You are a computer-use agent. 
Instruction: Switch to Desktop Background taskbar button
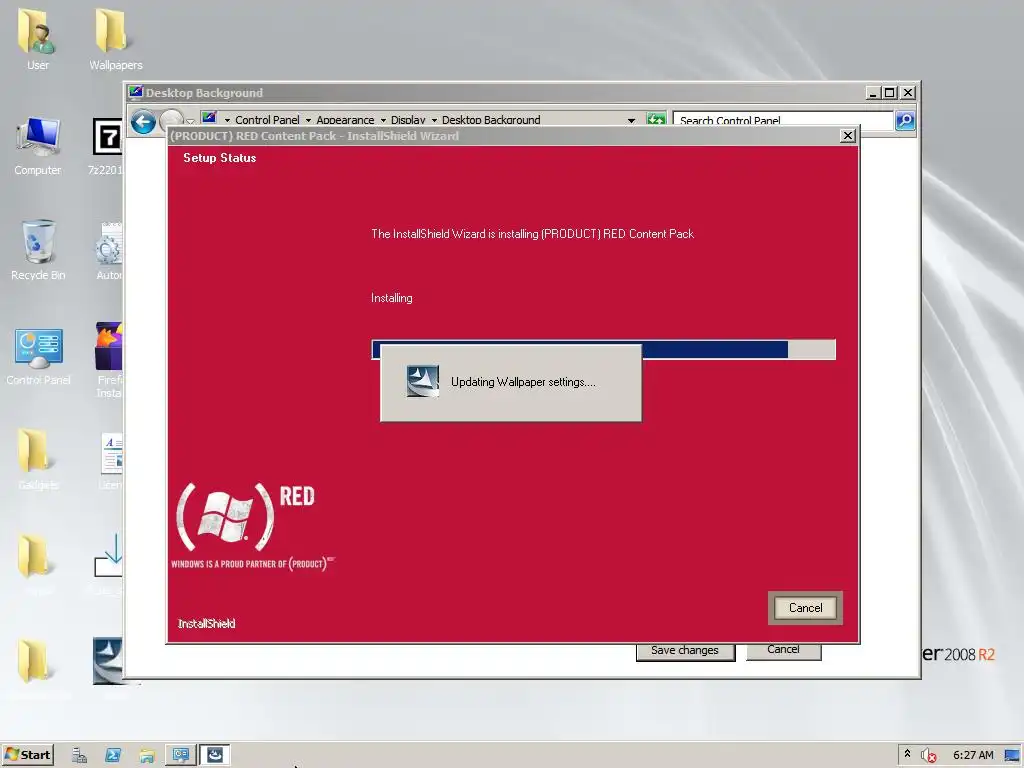pyautogui.click(x=181, y=756)
